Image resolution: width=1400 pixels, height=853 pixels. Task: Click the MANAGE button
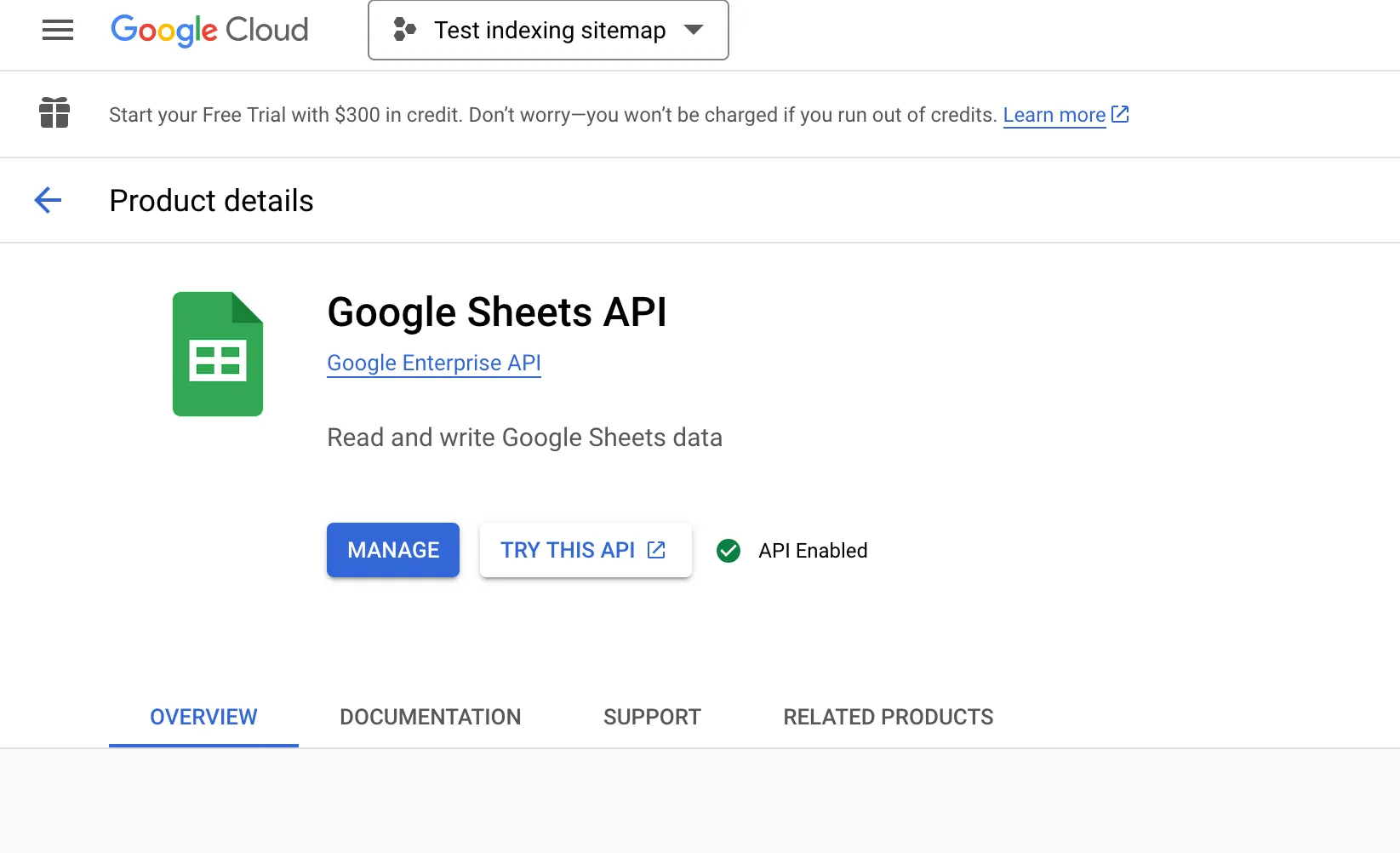tap(393, 550)
